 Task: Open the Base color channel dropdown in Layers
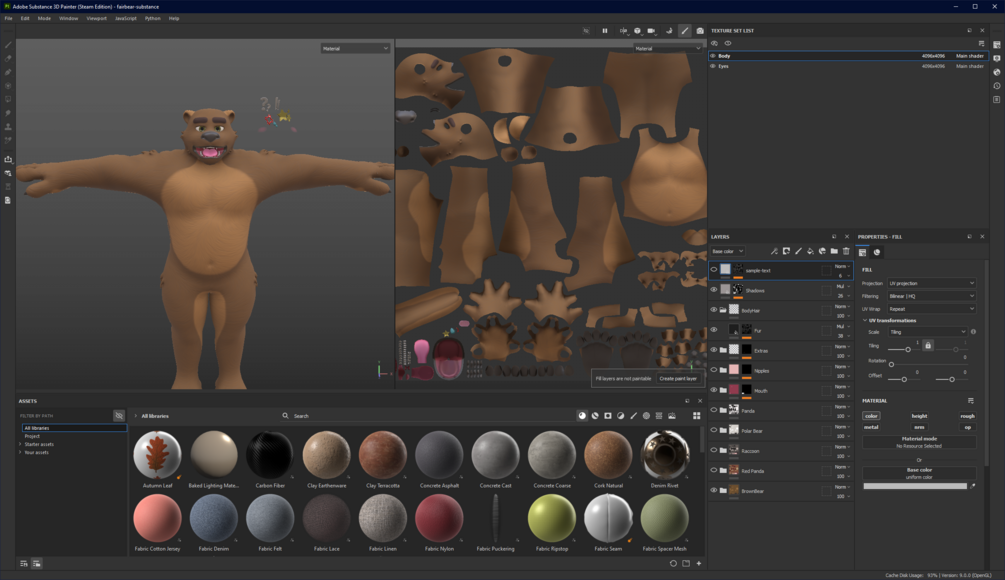(x=727, y=251)
